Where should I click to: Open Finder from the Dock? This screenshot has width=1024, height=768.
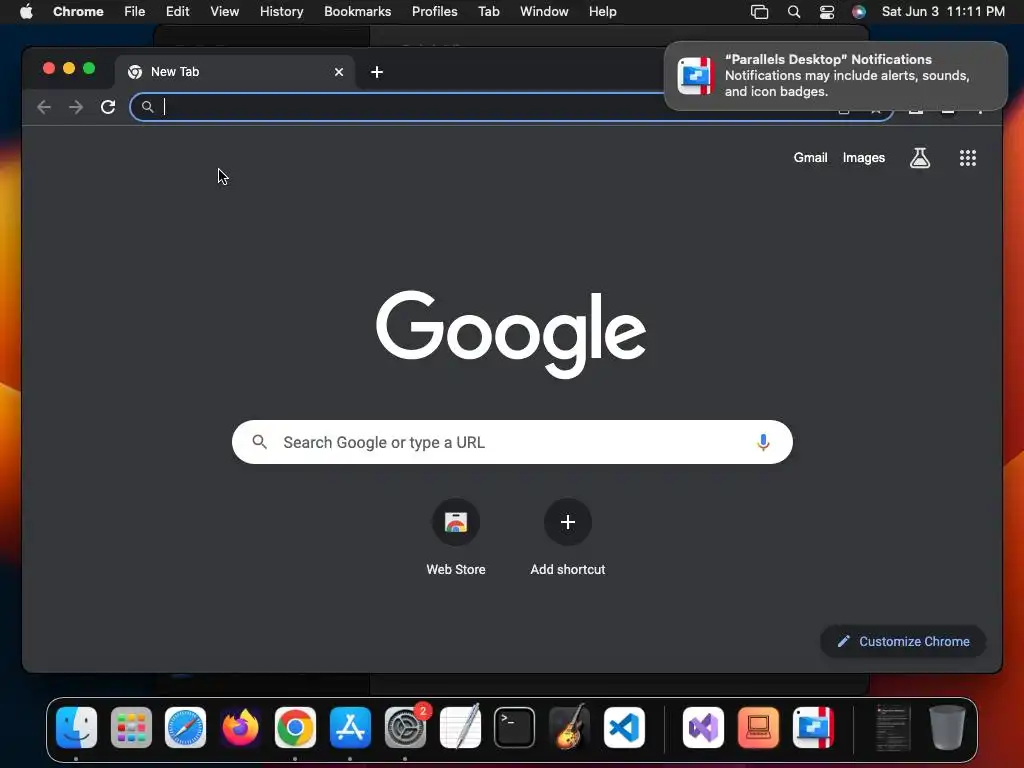76,727
